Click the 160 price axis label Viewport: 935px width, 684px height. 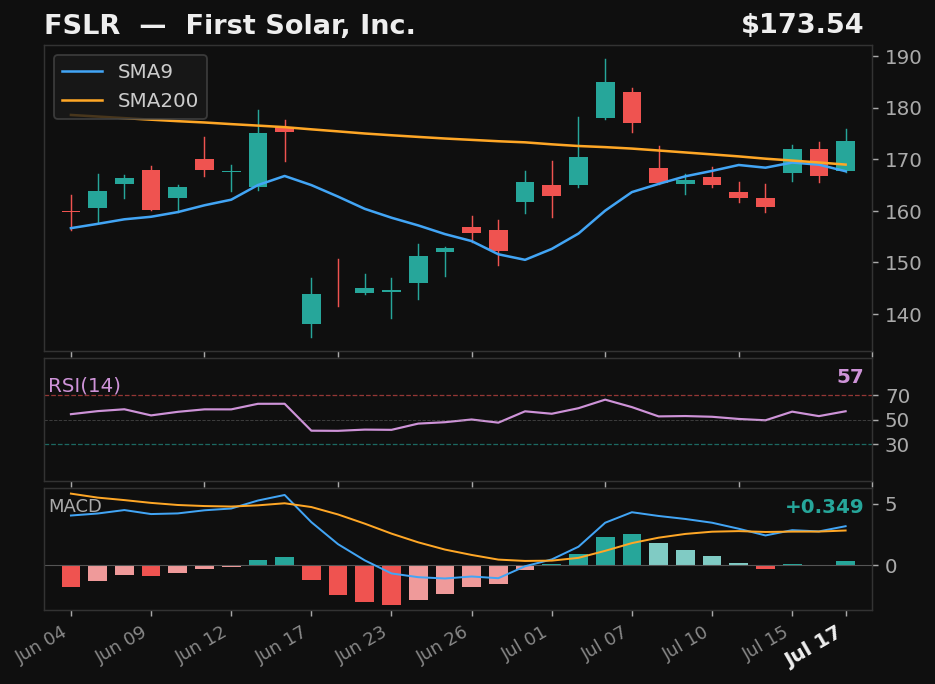pyautogui.click(x=903, y=212)
